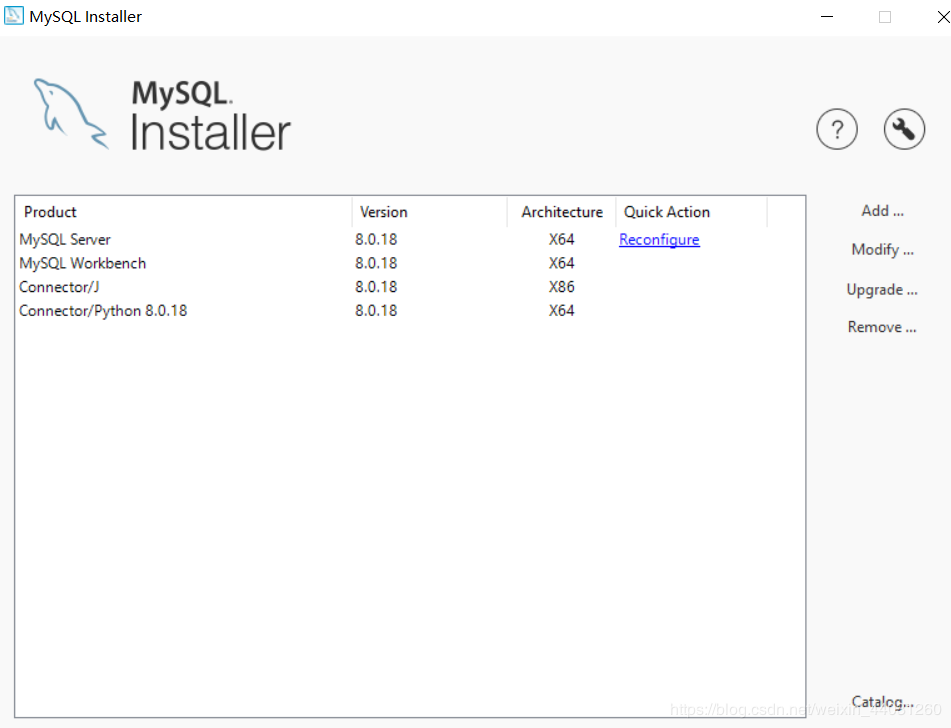
Task: Click the Architecture column header
Action: [560, 212]
